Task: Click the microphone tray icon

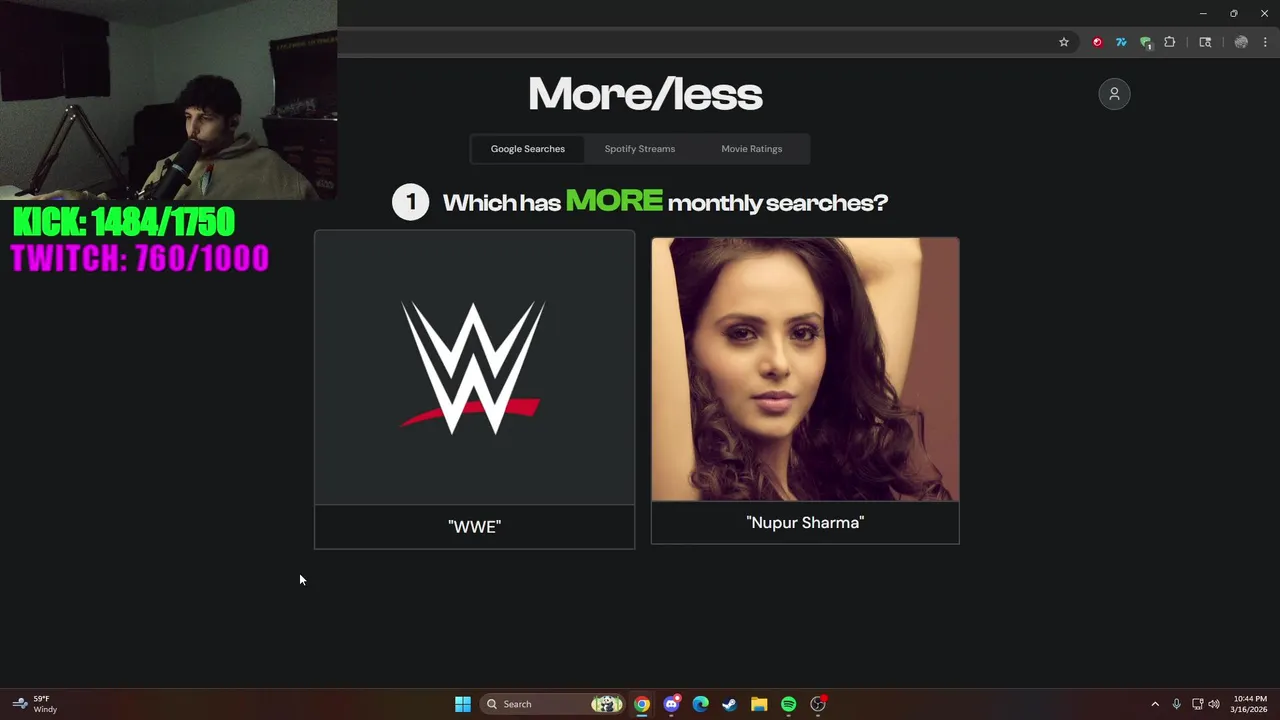Action: click(1177, 704)
